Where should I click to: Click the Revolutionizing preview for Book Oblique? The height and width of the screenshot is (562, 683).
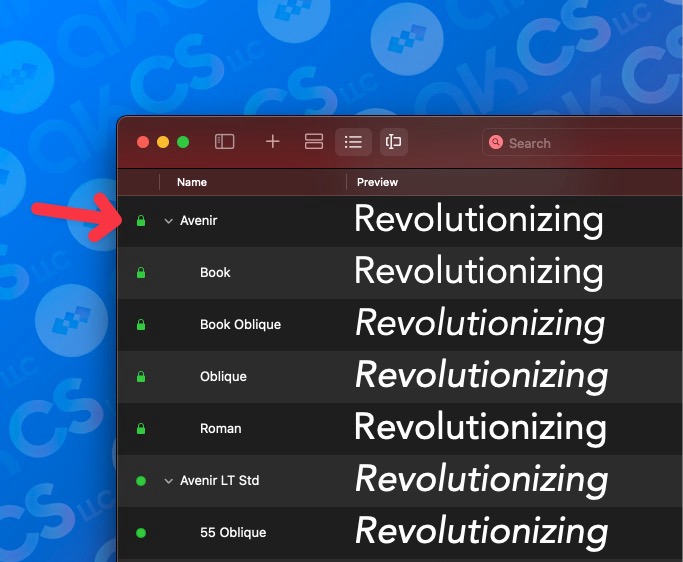tap(480, 325)
